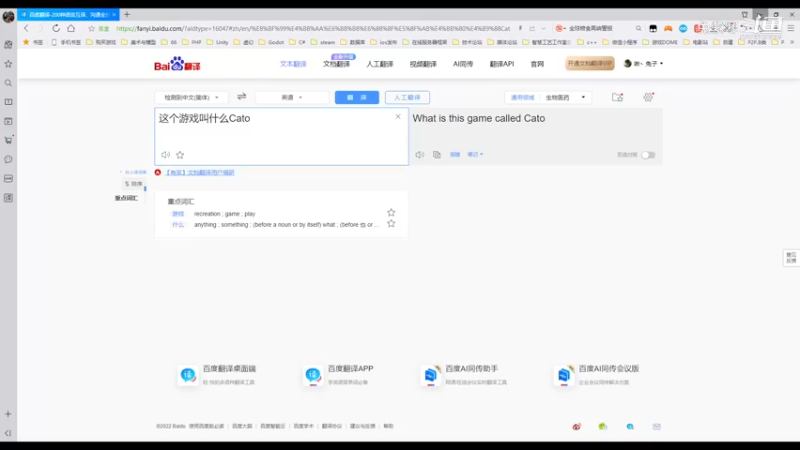
Task: Favorite the source text with the star
Action: (x=180, y=155)
